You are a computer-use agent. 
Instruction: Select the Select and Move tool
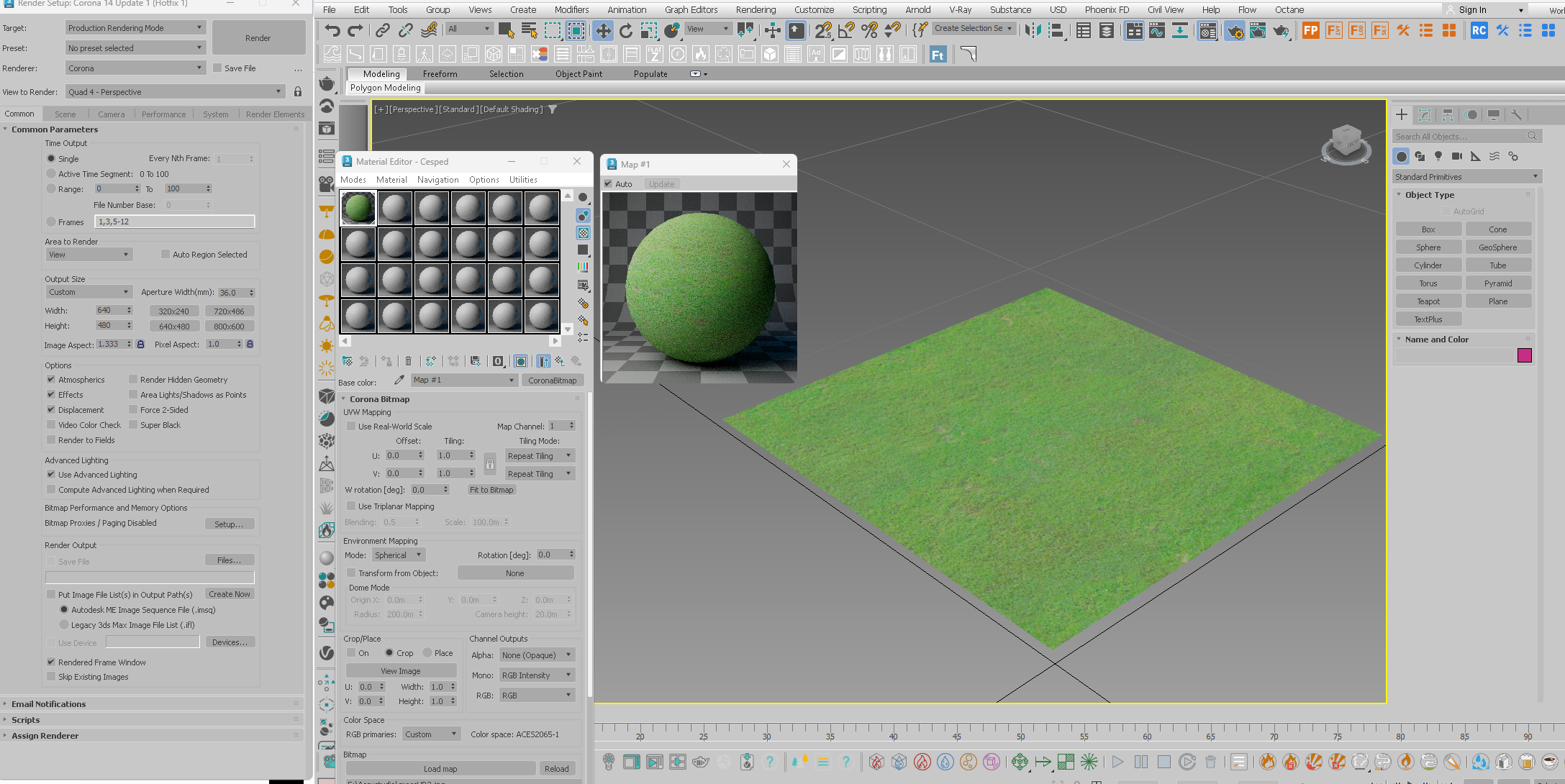point(603,30)
